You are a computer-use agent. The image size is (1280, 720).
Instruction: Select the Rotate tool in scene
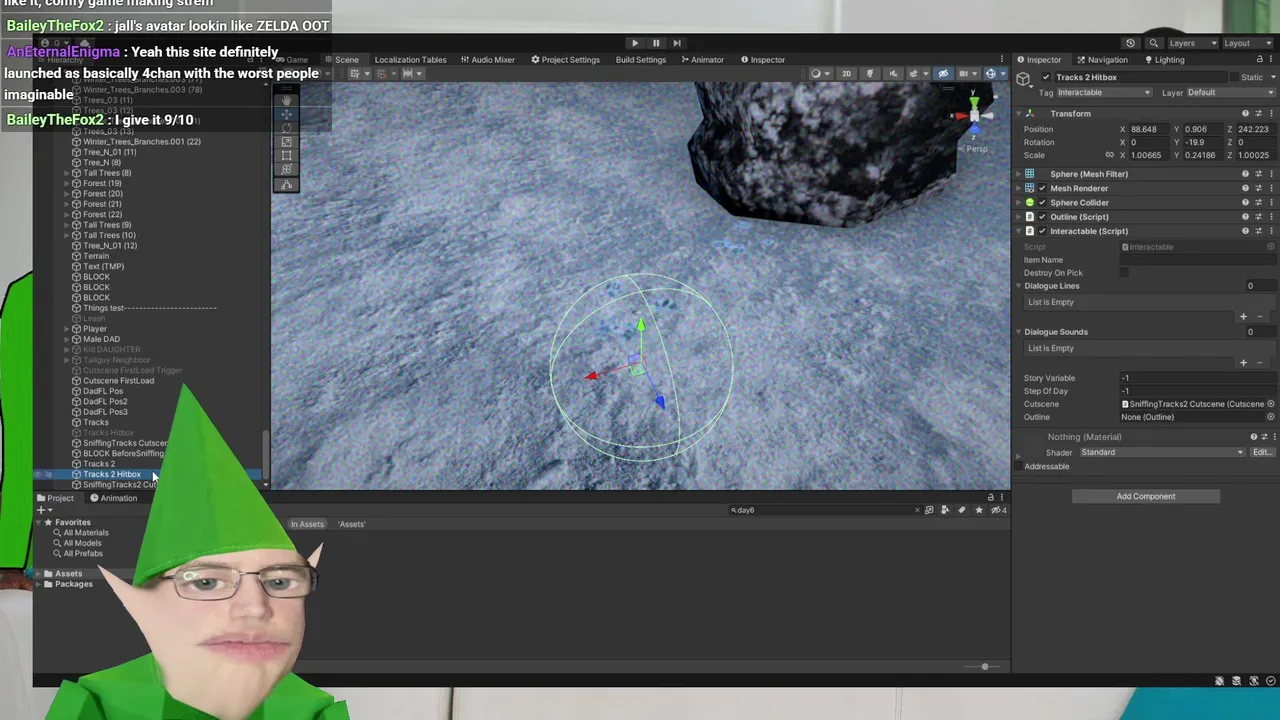pyautogui.click(x=286, y=129)
